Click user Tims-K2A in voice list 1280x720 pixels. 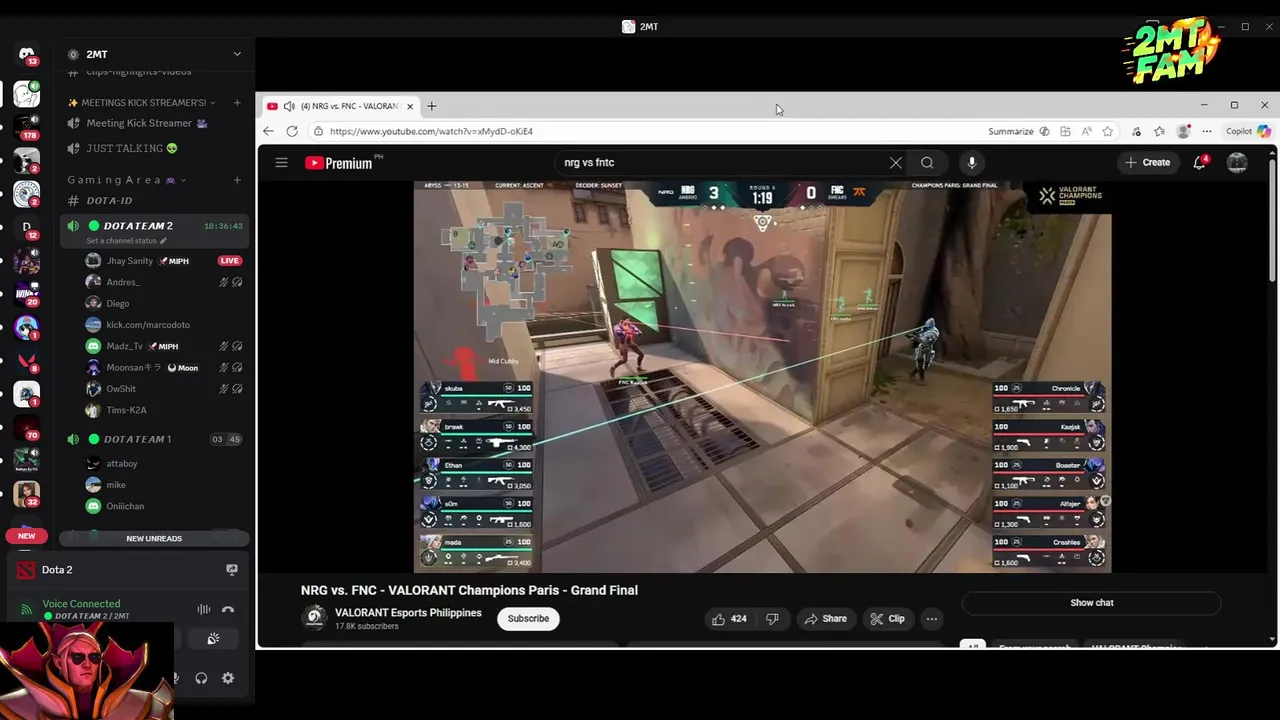click(127, 410)
